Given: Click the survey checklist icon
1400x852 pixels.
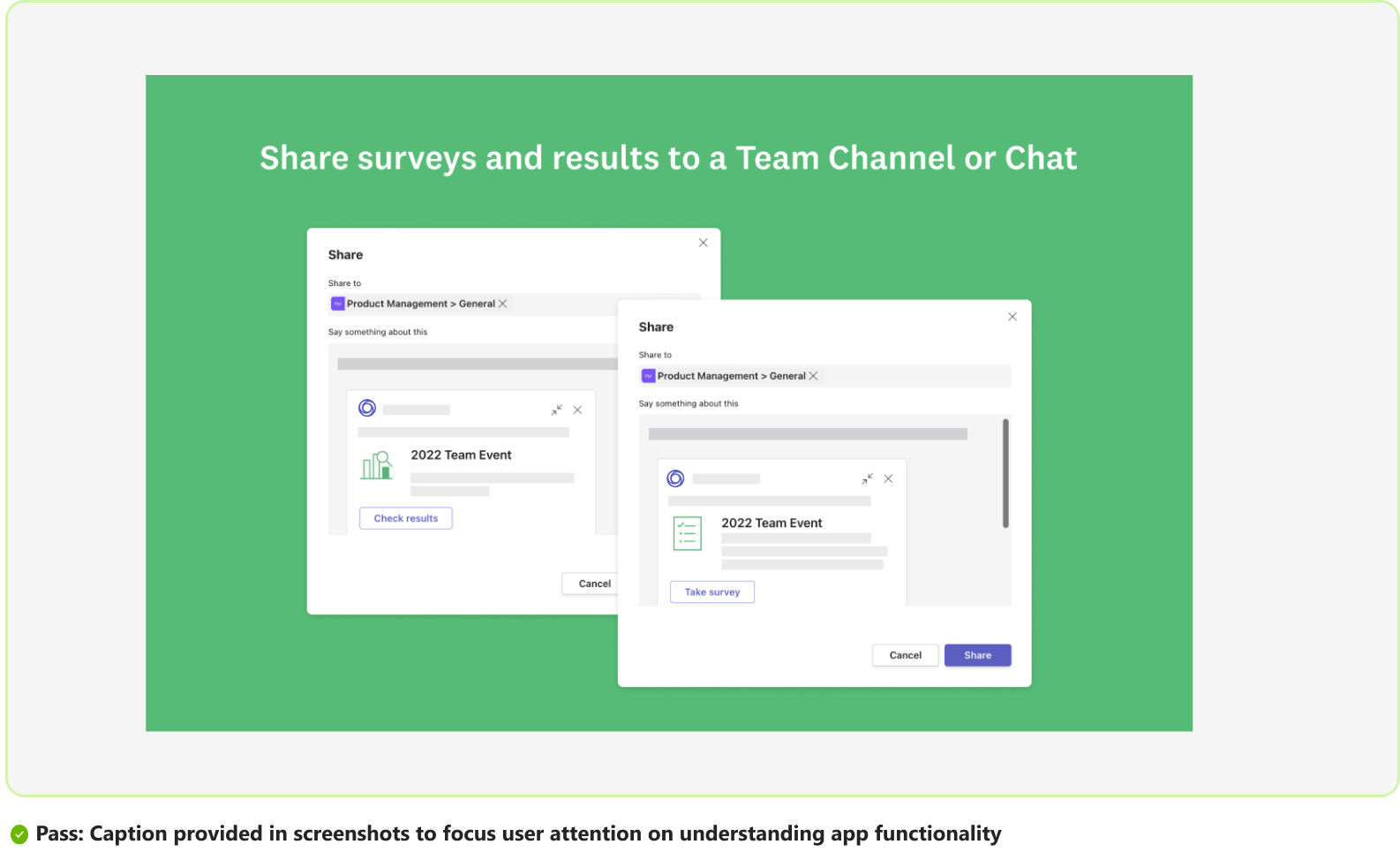Looking at the screenshot, I should pyautogui.click(x=688, y=533).
